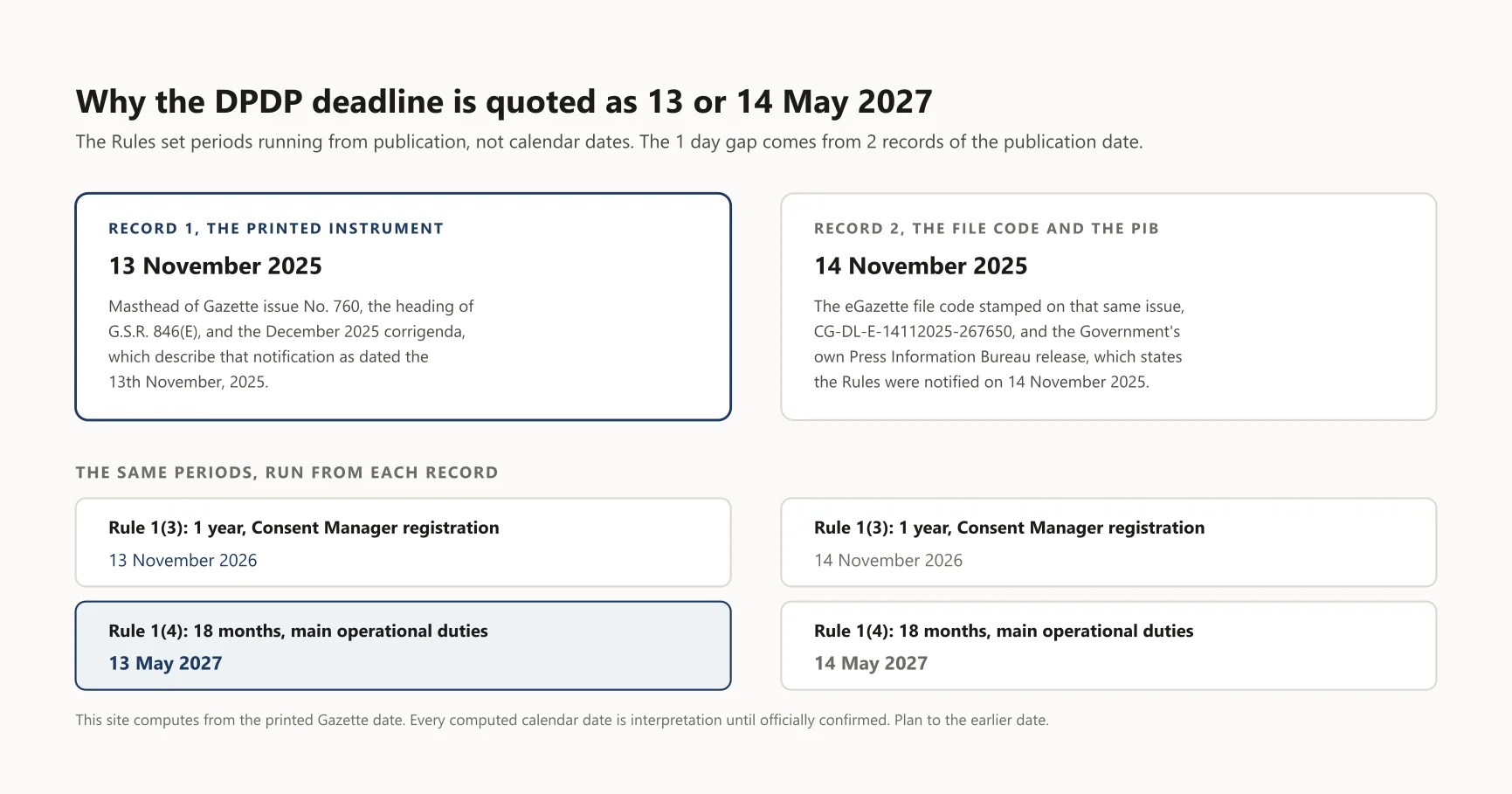This screenshot has height=794, width=1512.
Task: Click the G.S.R. 846(E) description paragraph
Action: 291,344
